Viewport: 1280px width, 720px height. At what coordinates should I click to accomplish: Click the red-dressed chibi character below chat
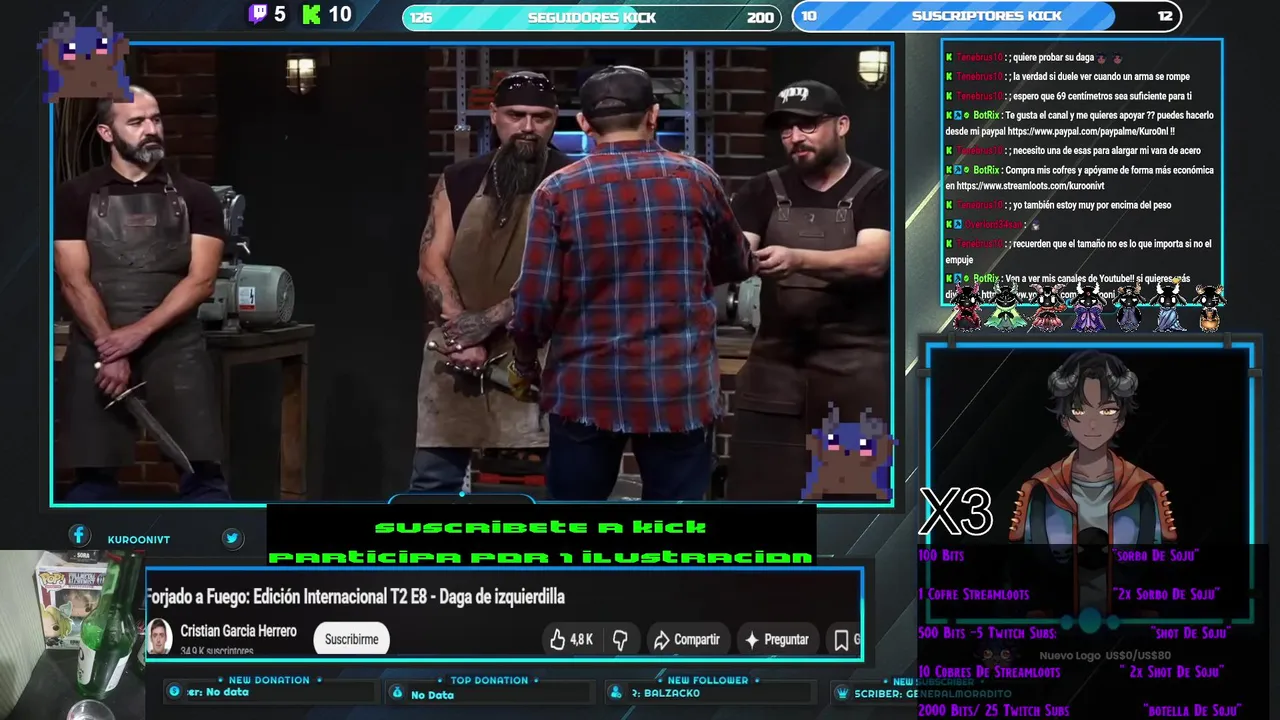(x=966, y=306)
